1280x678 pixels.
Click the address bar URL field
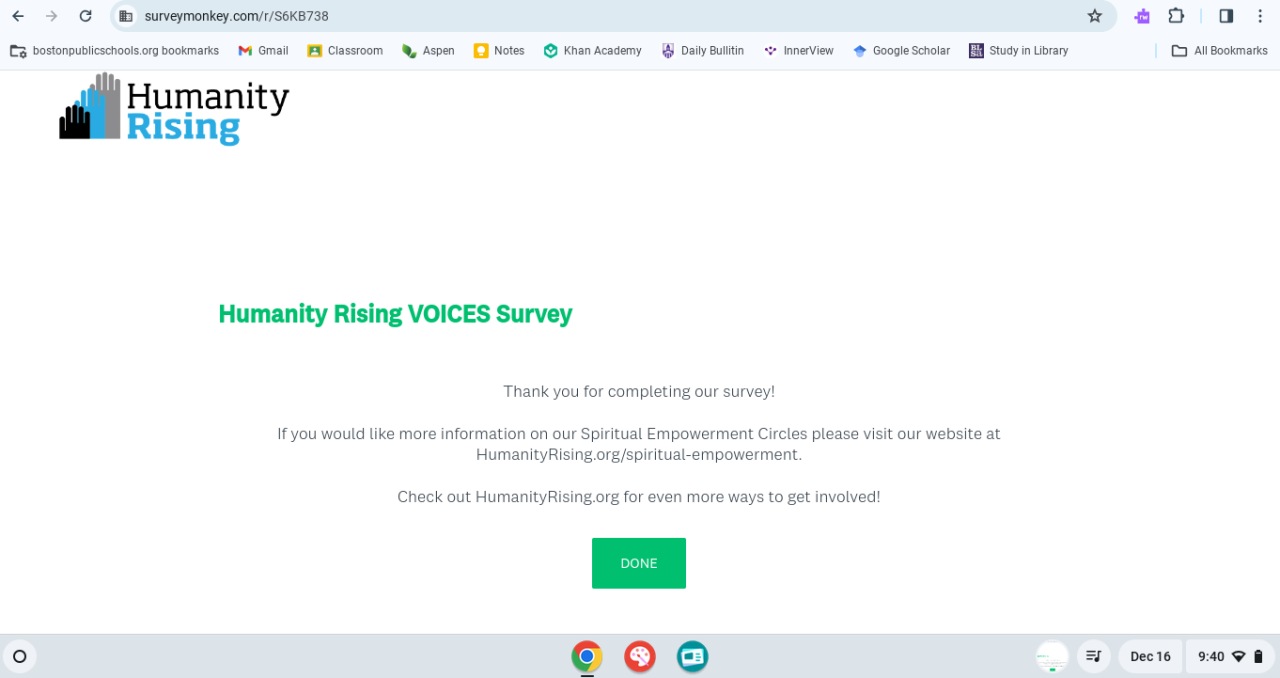[600, 16]
